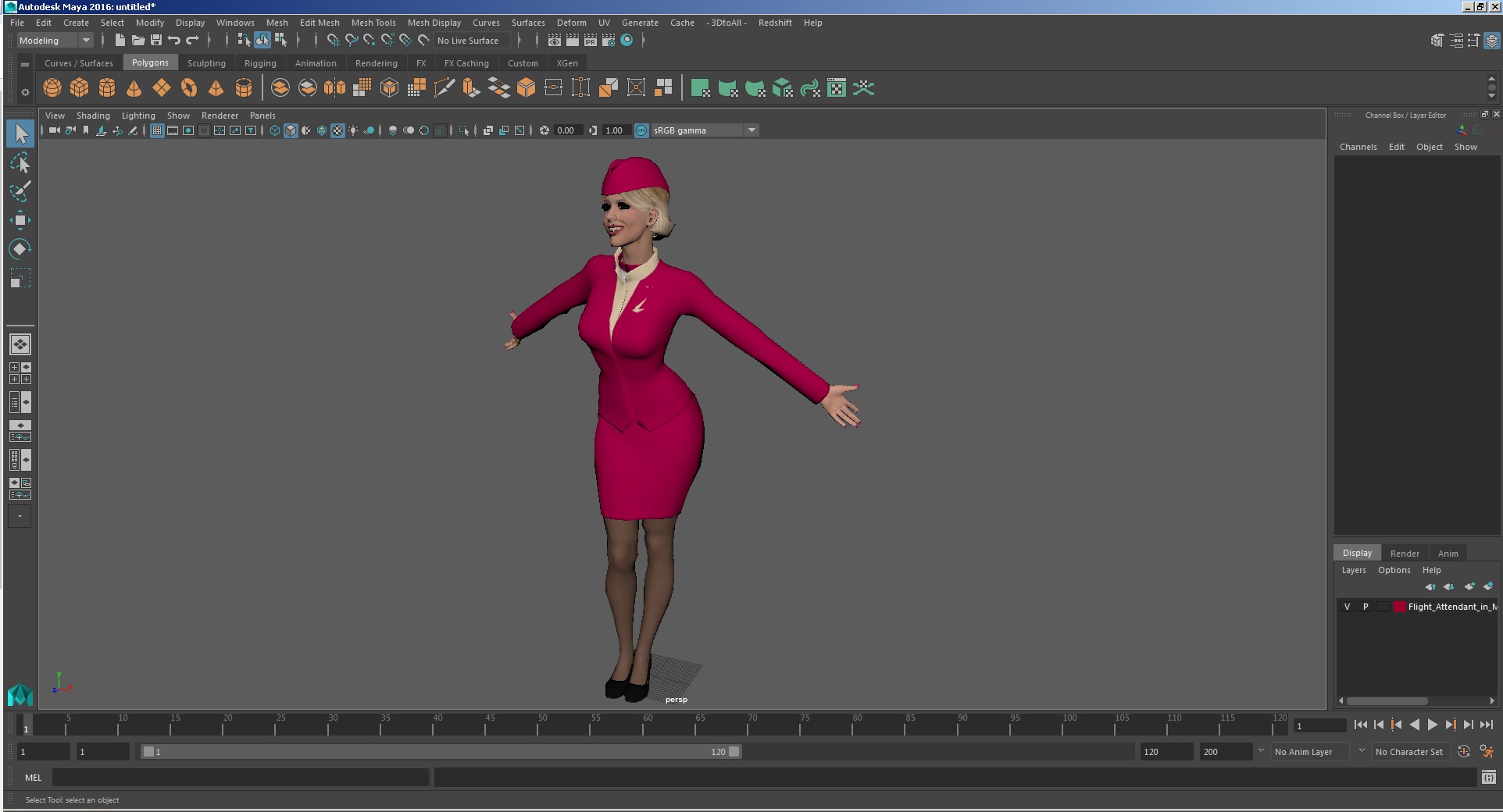This screenshot has height=812, width=1503.
Task: Activate the Move tool
Action: (20, 220)
